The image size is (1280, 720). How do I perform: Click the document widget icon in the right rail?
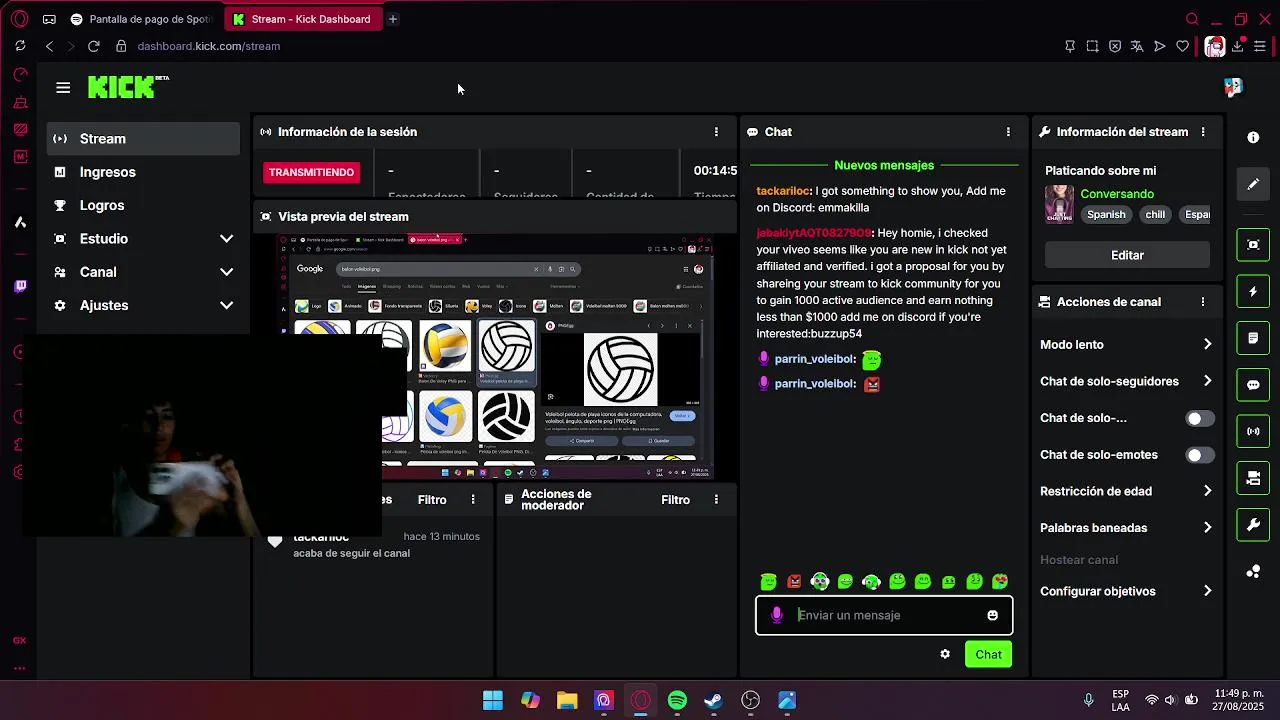pyautogui.click(x=1253, y=338)
